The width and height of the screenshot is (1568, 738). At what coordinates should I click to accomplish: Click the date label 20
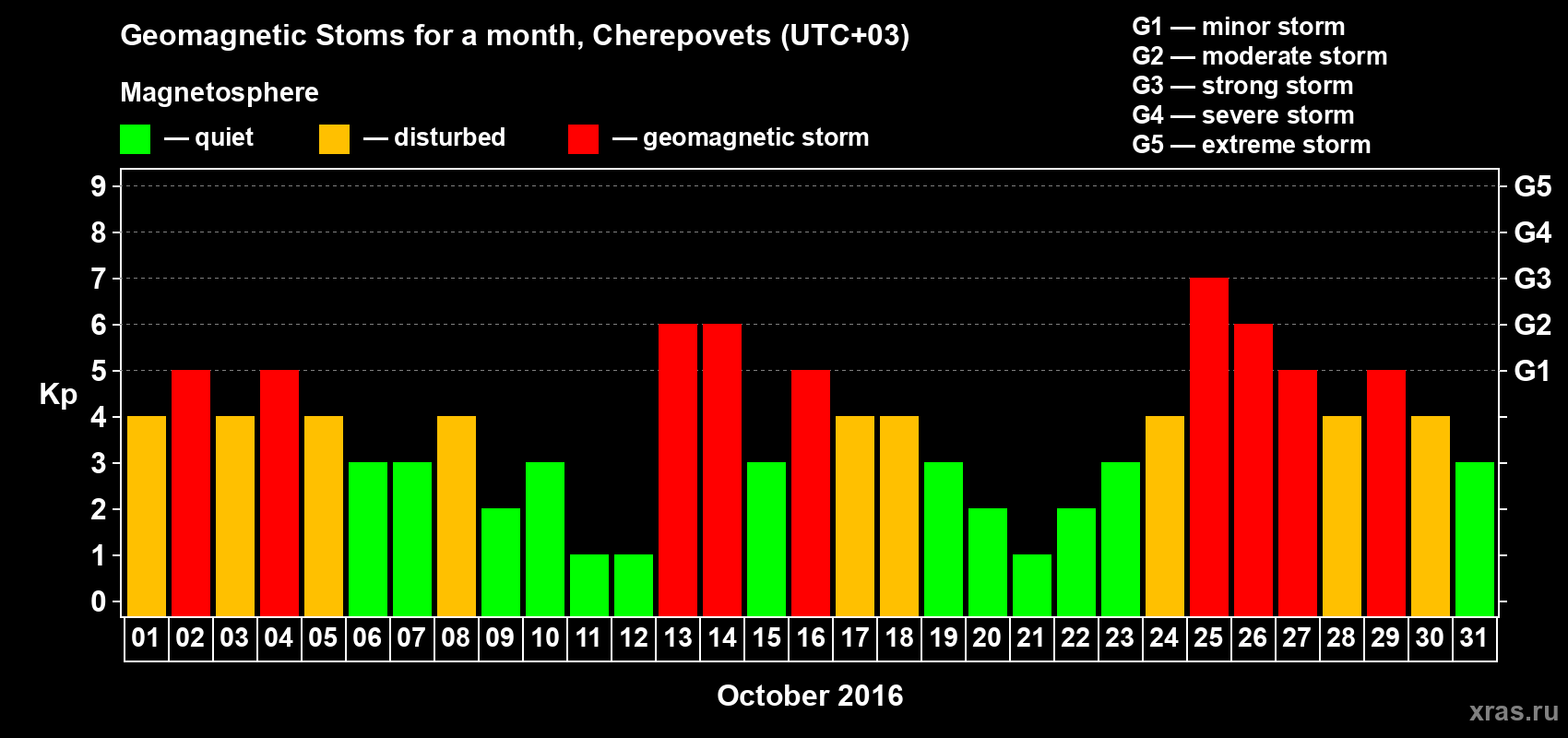[x=987, y=637]
